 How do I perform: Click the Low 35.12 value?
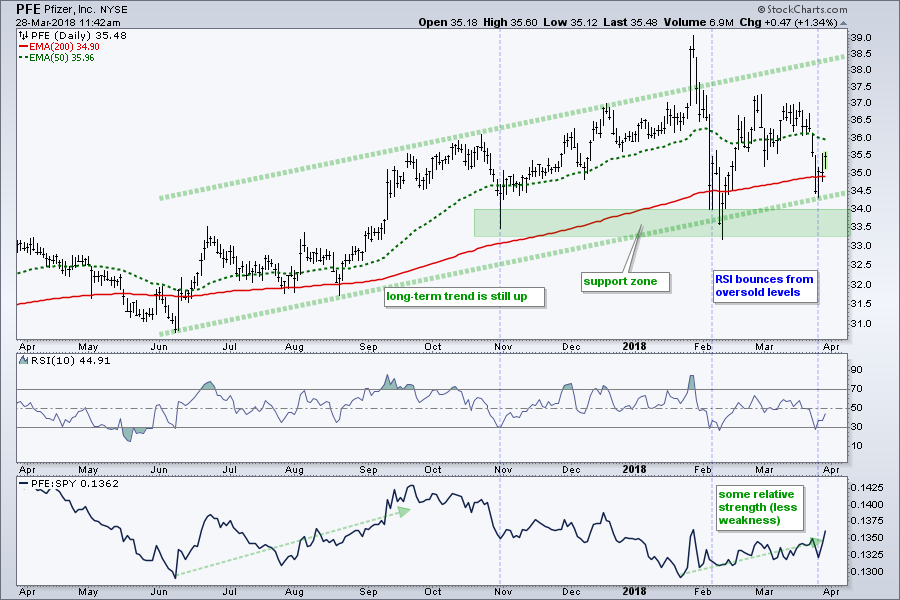click(x=571, y=22)
